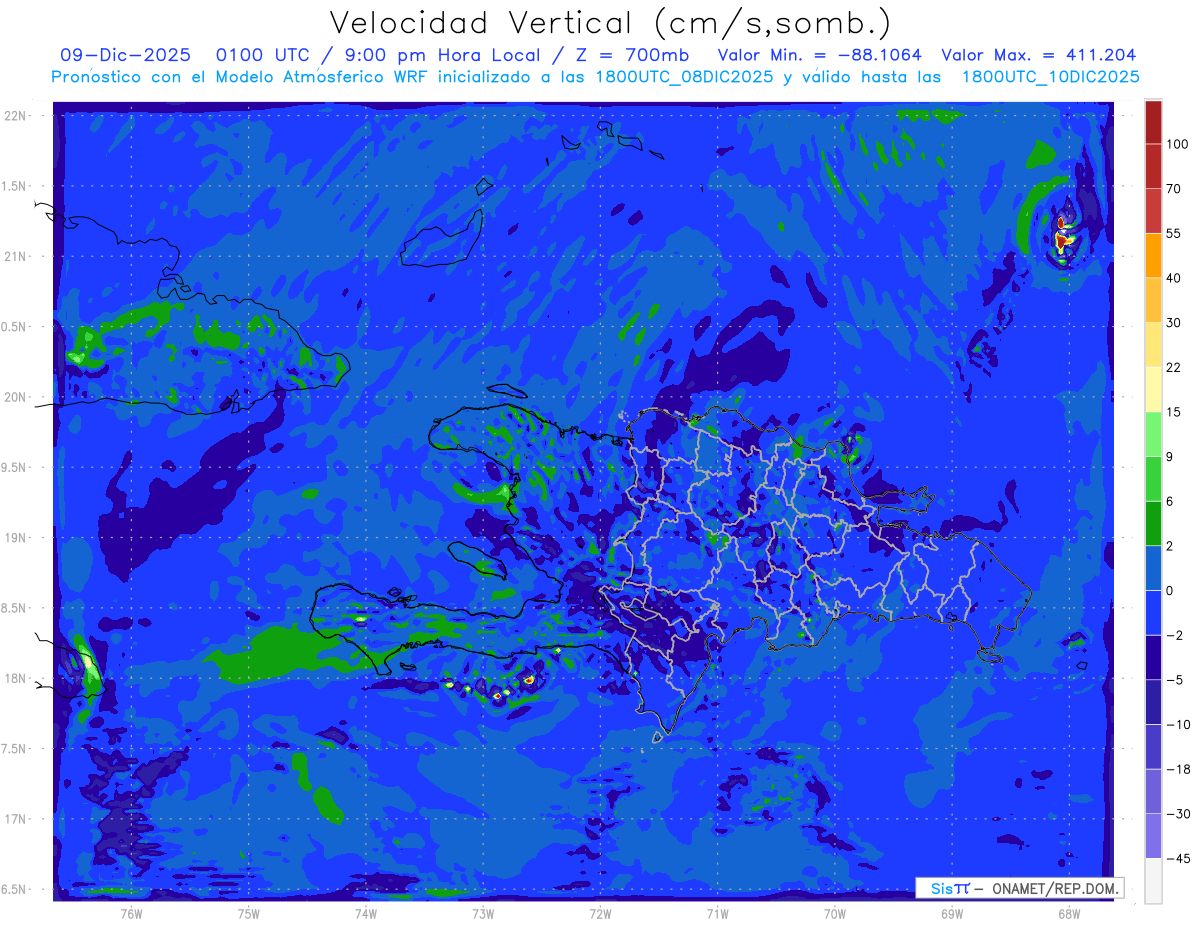Click the legend value '-10'
This screenshot has height=927, width=1200.
tap(1177, 724)
